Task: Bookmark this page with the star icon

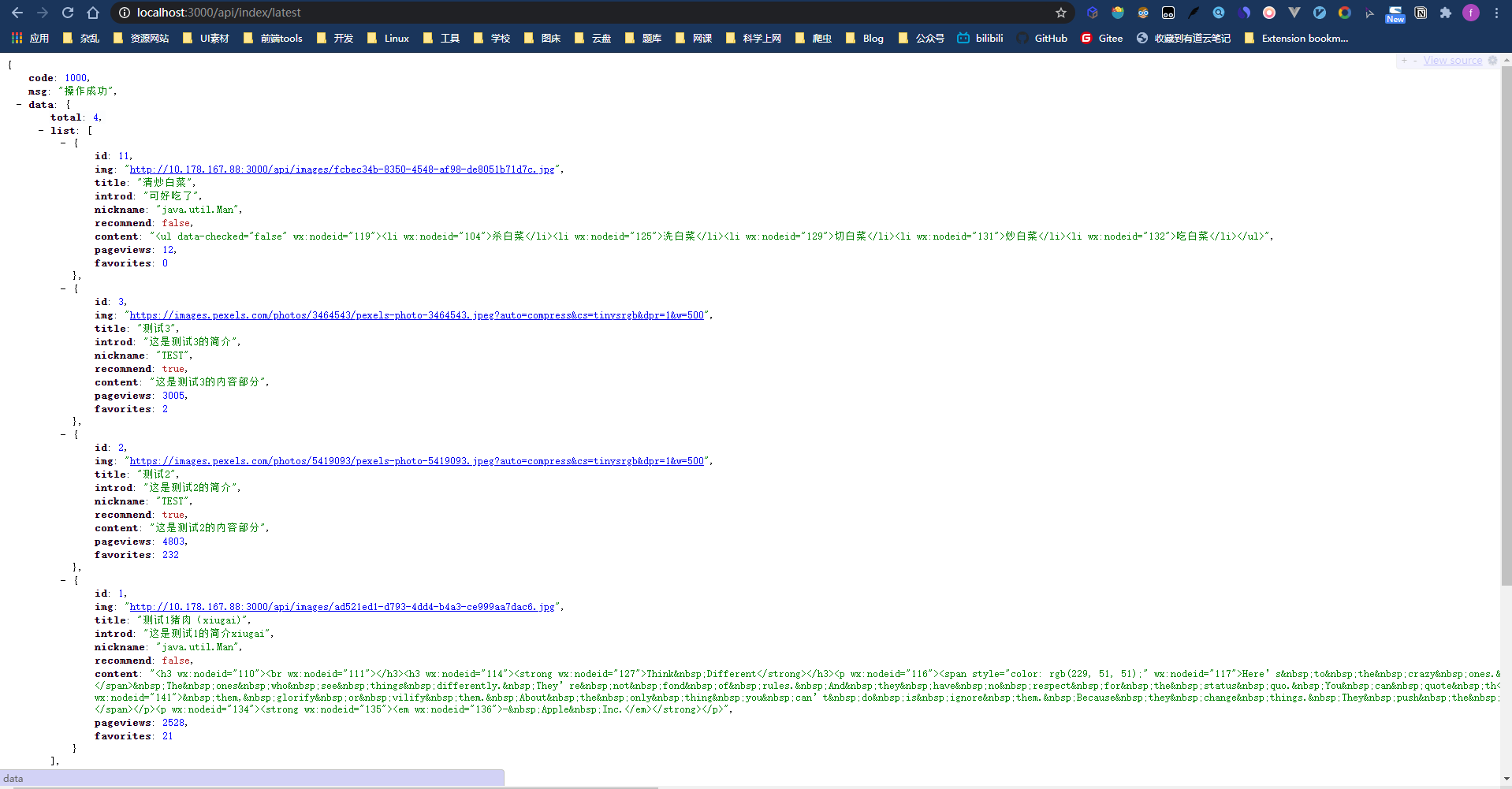Action: point(1061,13)
